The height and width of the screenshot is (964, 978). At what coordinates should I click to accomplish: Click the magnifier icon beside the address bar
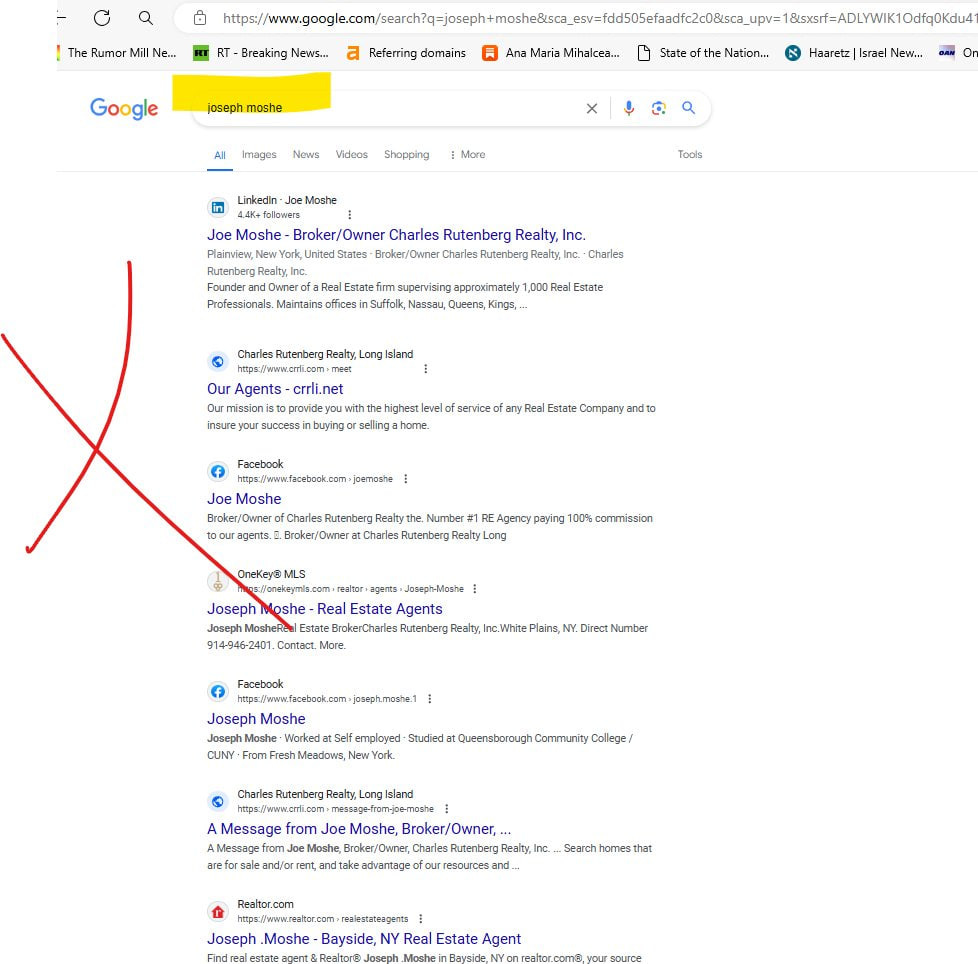click(x=145, y=17)
